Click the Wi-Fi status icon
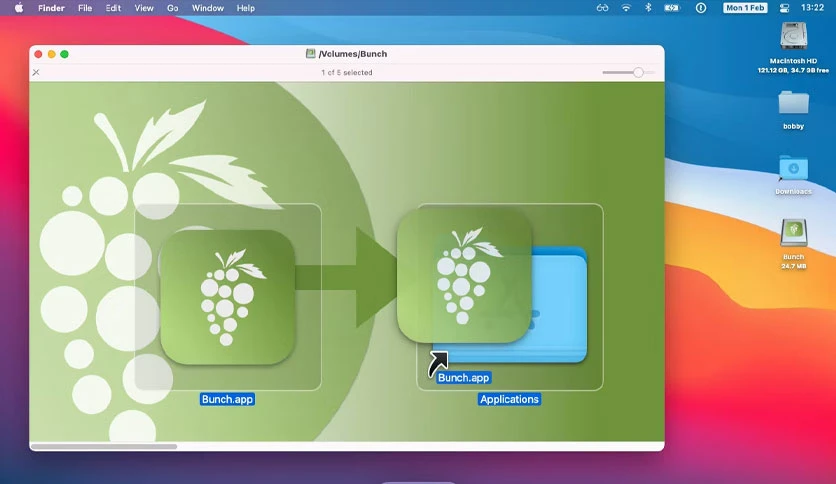 (x=626, y=8)
